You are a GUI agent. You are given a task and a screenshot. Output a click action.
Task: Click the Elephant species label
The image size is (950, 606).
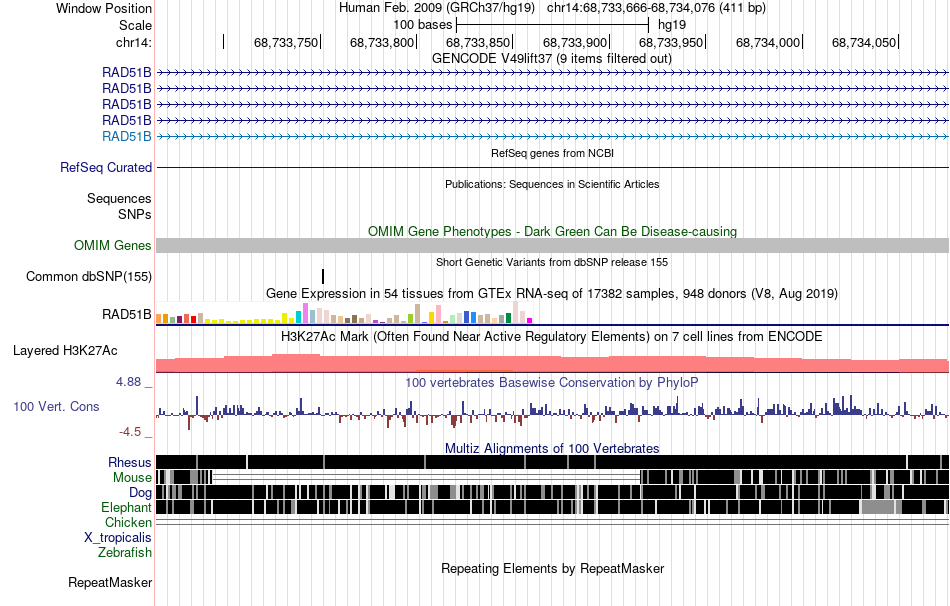126,508
